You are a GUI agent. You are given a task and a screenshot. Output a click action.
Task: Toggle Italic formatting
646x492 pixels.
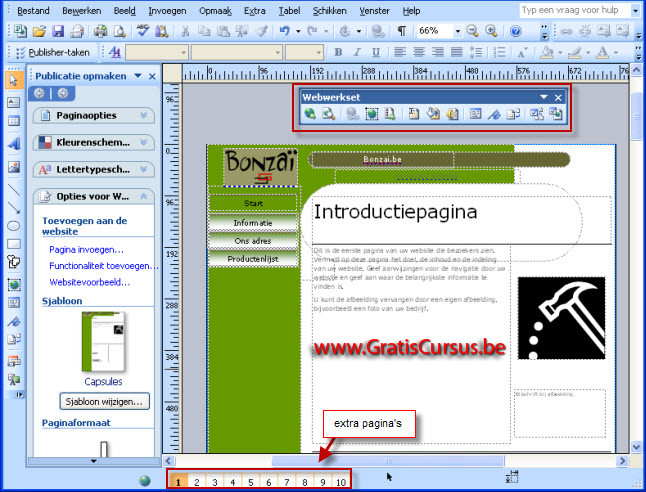357,52
